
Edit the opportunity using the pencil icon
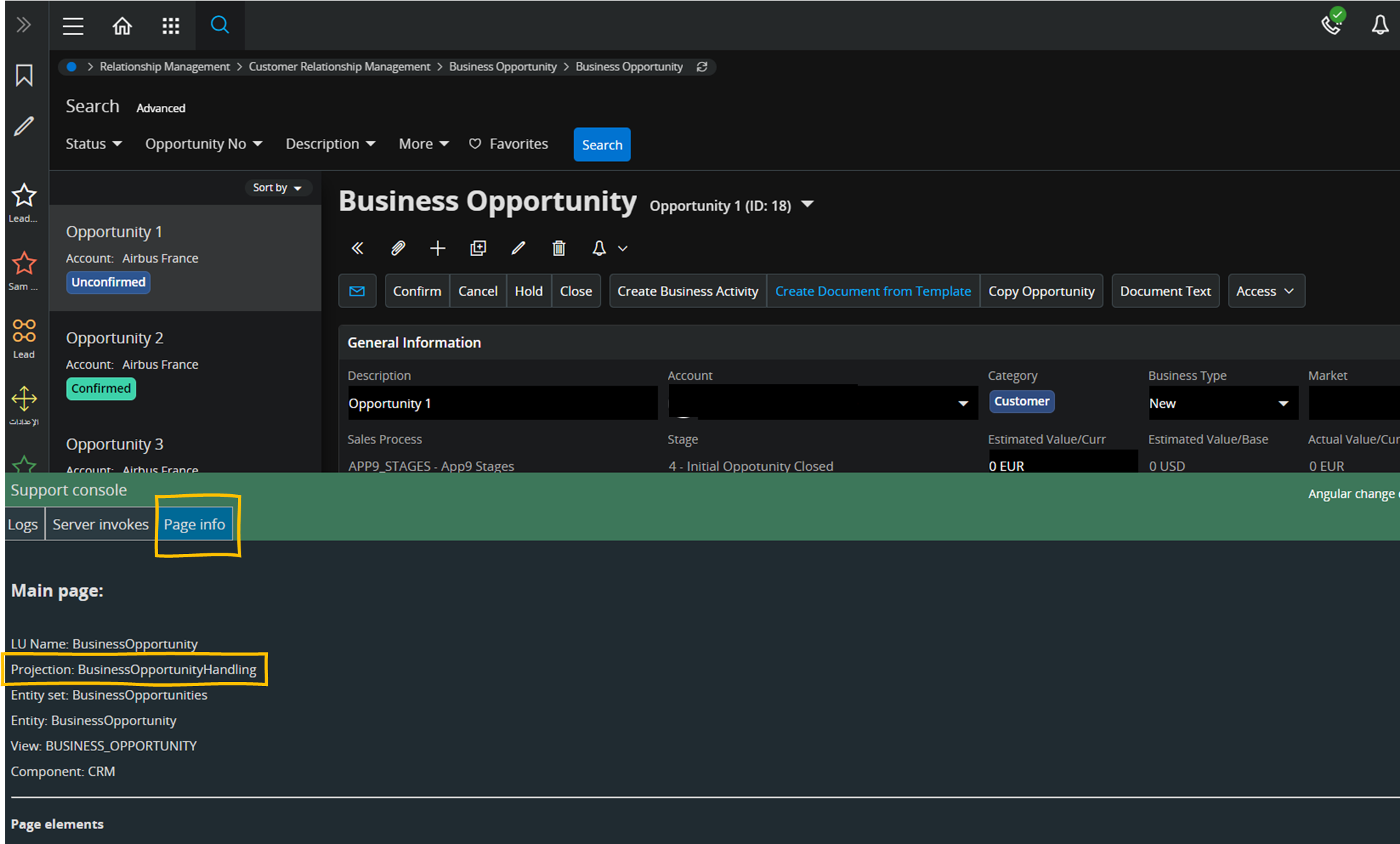tap(518, 248)
